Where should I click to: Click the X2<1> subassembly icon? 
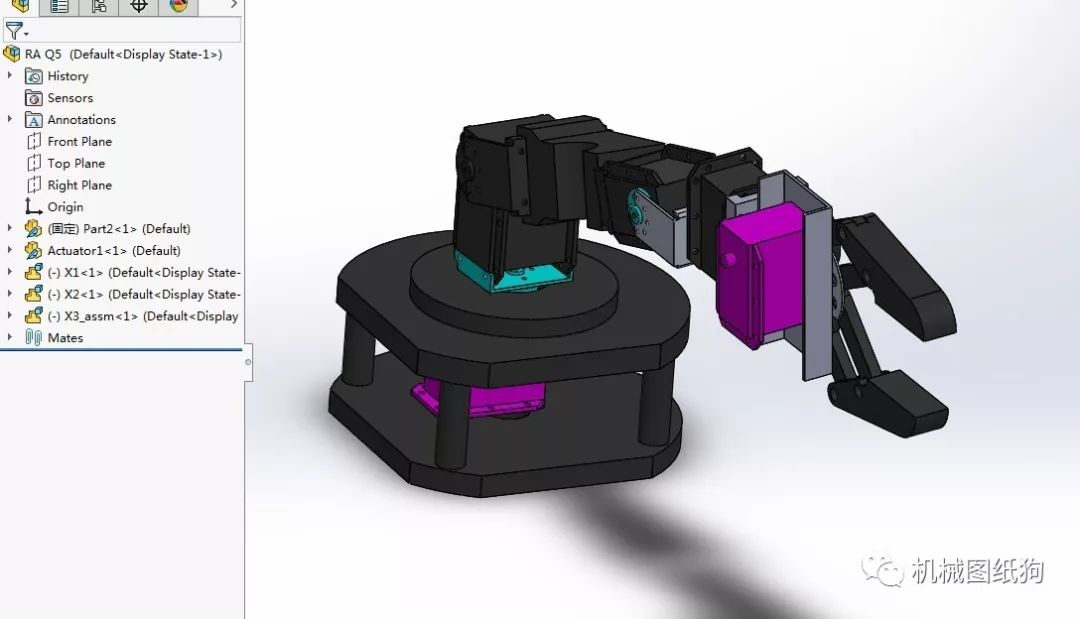[33, 294]
